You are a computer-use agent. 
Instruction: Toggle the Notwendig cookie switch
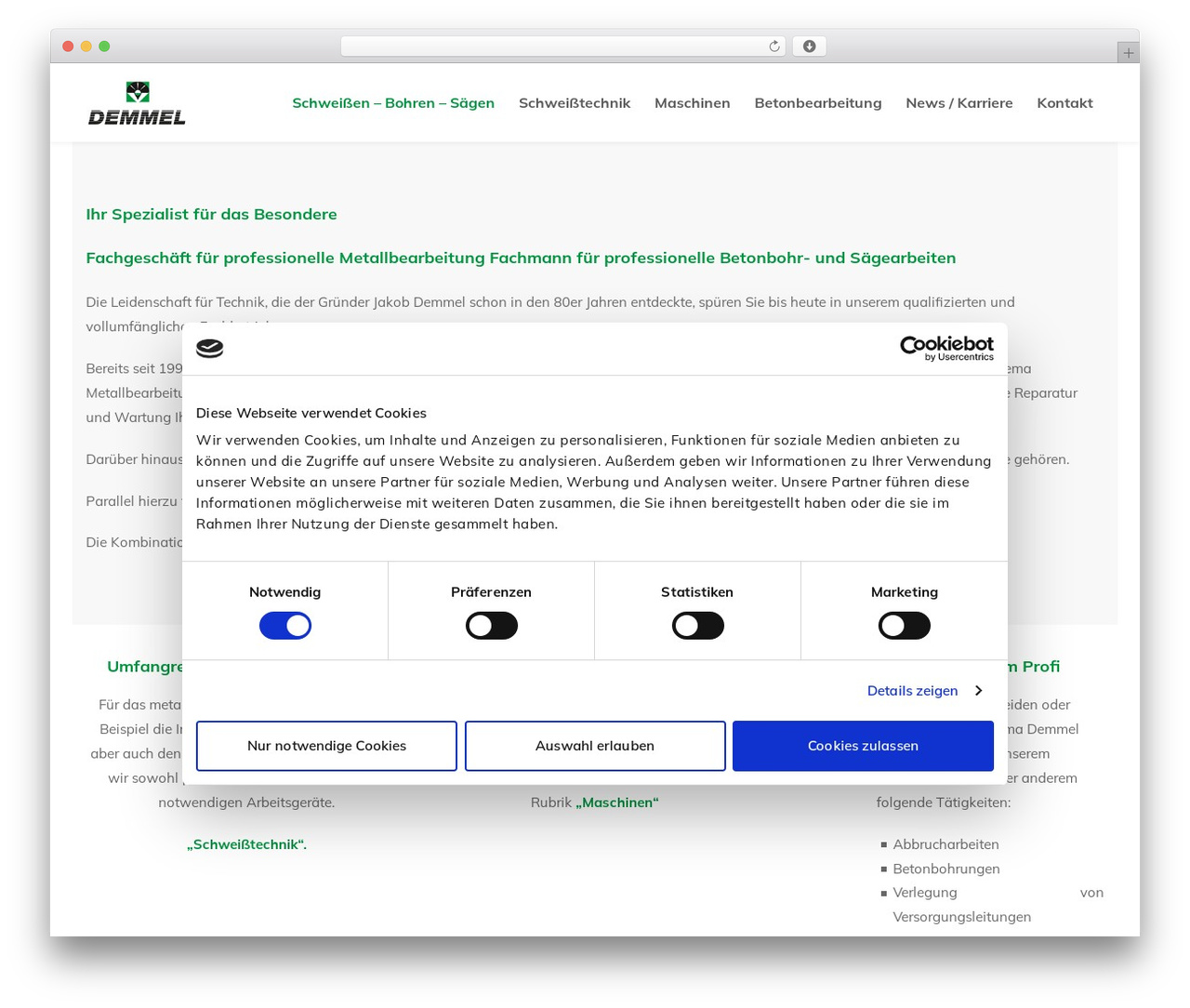pyautogui.click(x=285, y=626)
